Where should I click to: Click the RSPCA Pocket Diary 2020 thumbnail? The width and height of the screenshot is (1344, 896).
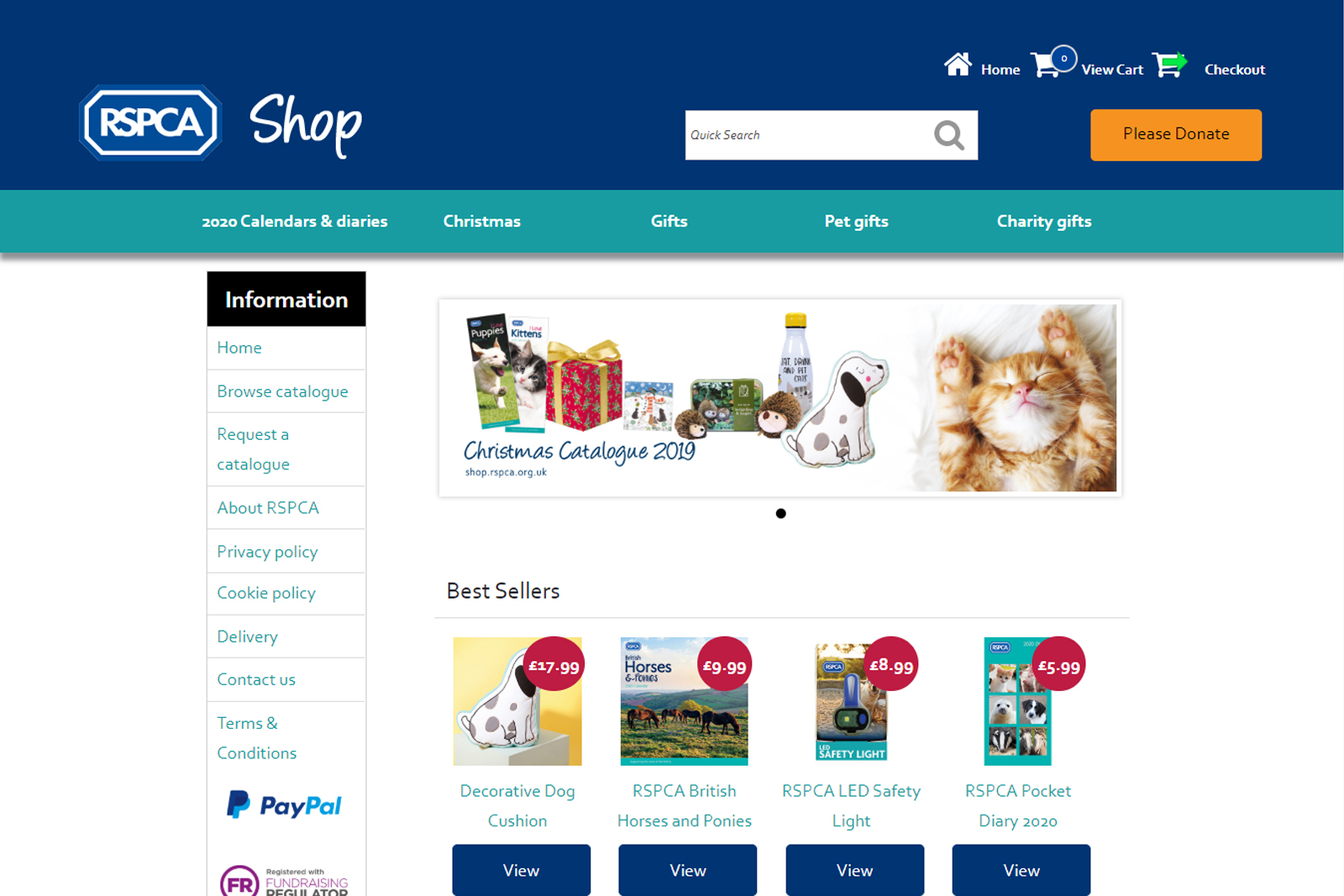(x=1017, y=701)
